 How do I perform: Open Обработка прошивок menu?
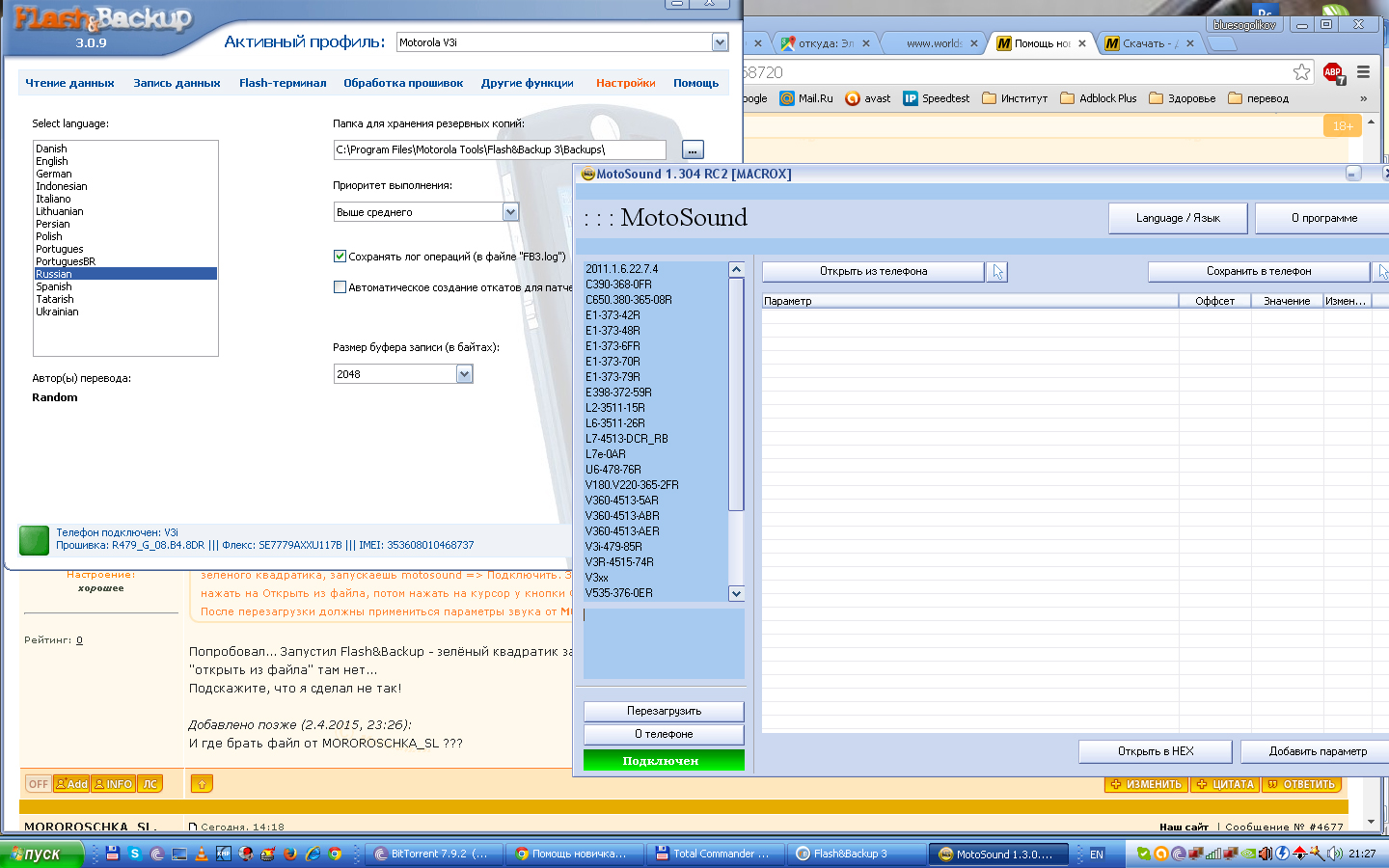click(x=403, y=83)
